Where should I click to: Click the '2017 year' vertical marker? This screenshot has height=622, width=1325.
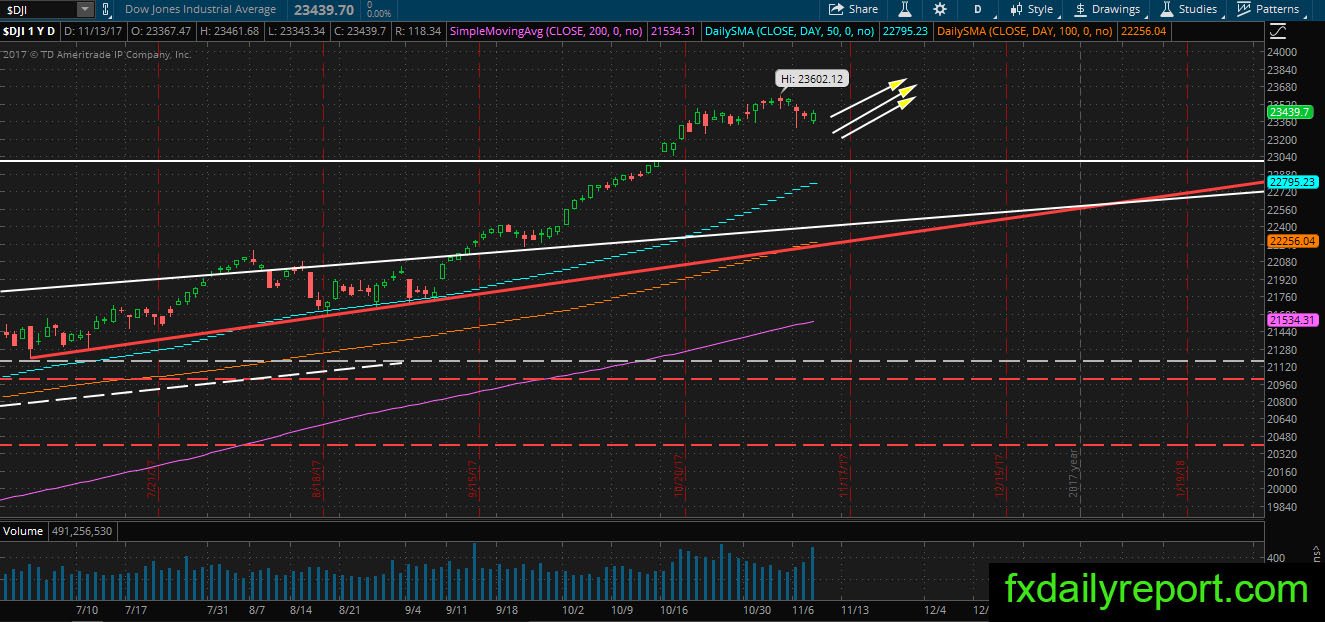click(x=1073, y=475)
